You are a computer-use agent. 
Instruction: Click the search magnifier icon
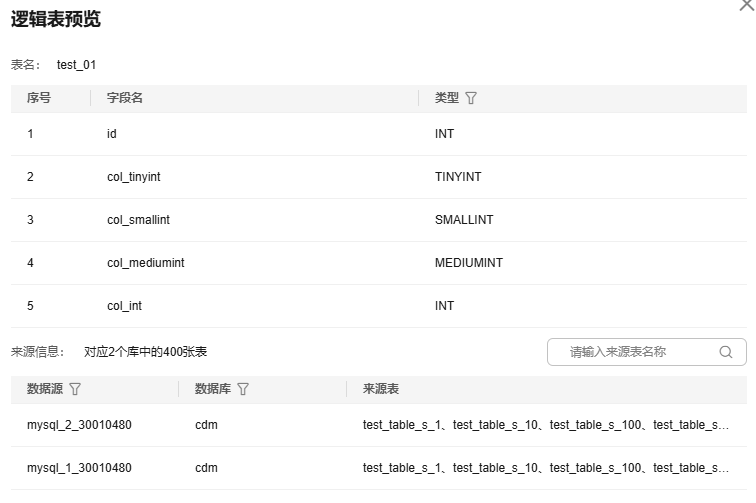(x=726, y=352)
